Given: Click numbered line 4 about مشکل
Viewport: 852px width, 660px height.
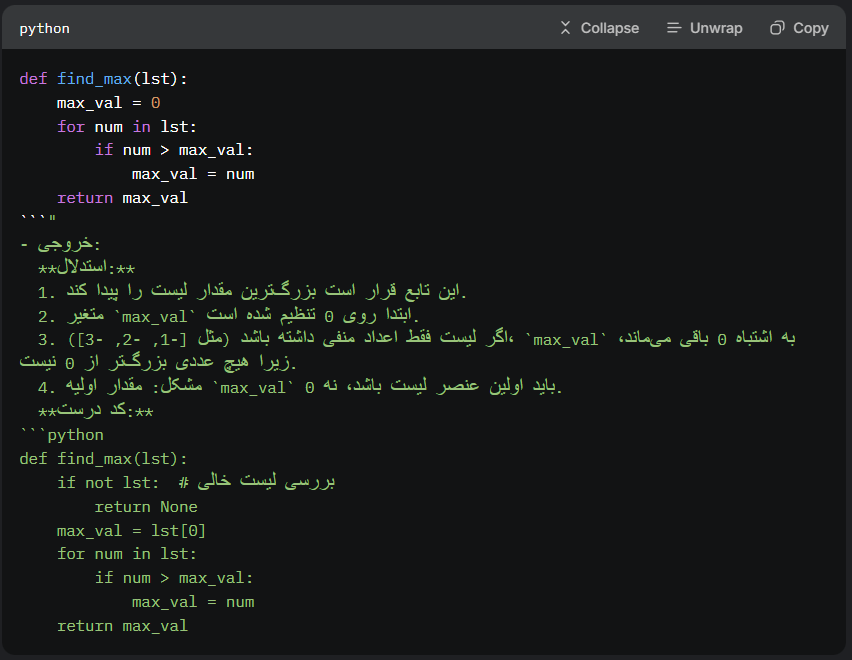Looking at the screenshot, I should coord(300,386).
